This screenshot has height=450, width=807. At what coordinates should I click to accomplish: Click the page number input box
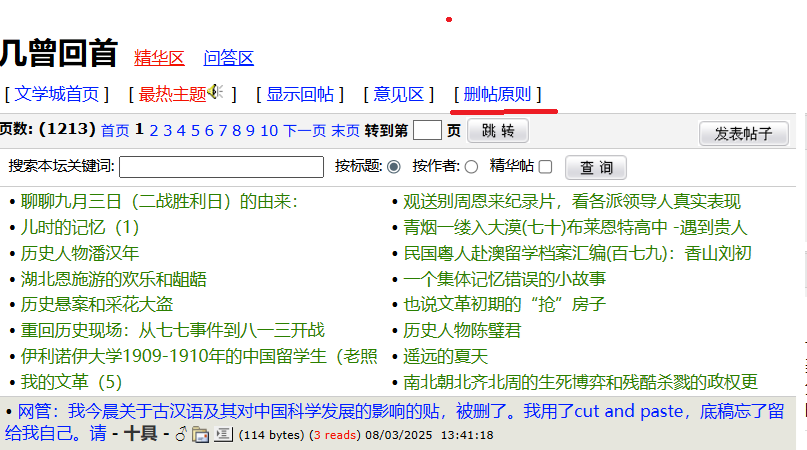(427, 130)
